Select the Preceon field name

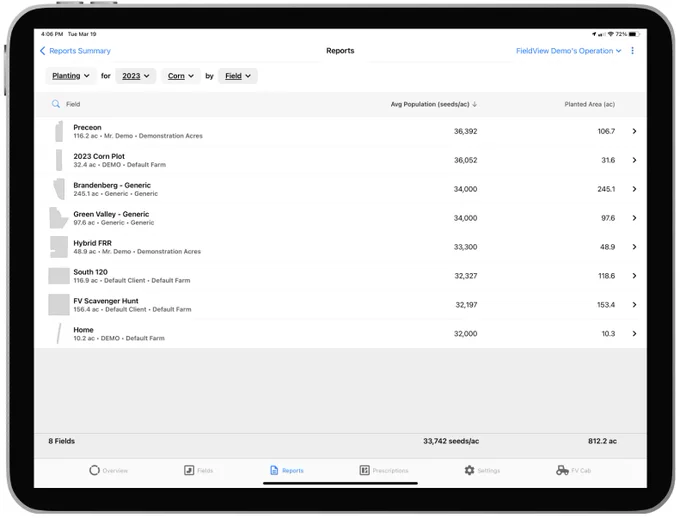[87, 127]
